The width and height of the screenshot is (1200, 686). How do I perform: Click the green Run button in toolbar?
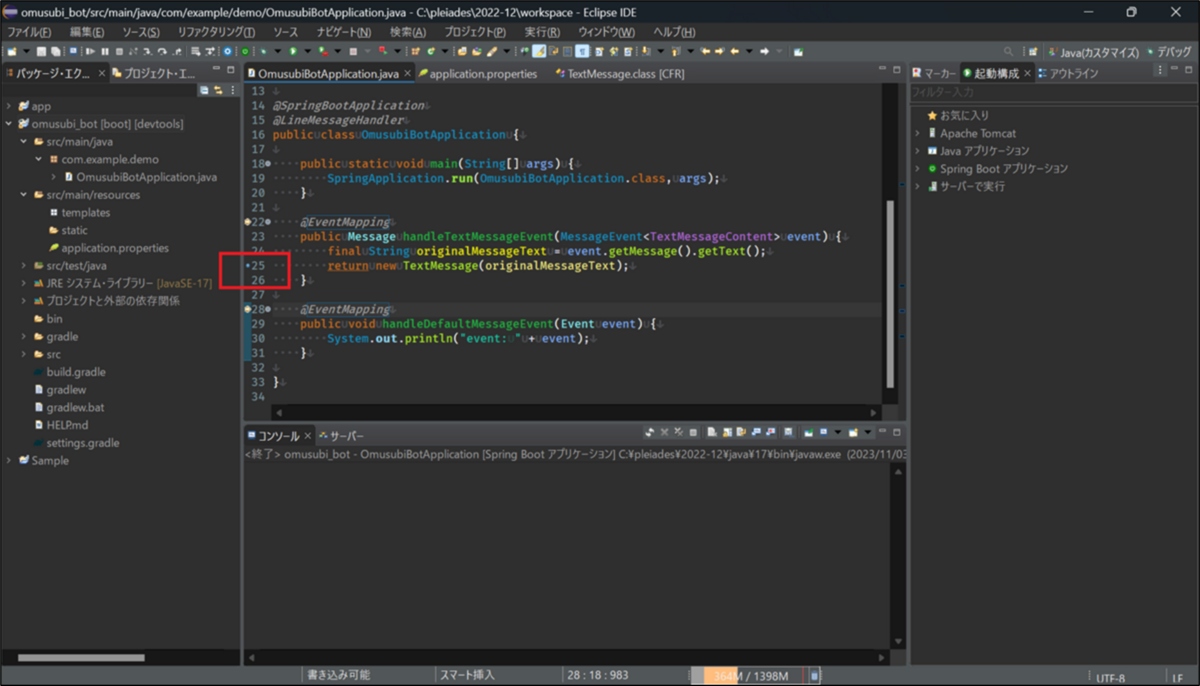pos(293,51)
